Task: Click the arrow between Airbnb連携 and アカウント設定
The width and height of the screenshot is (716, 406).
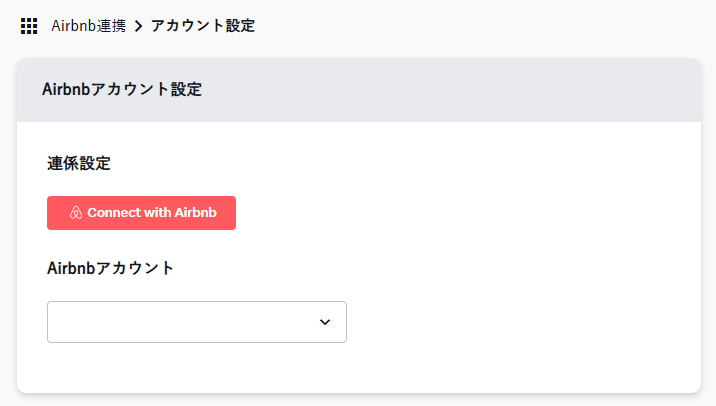Action: [138, 26]
